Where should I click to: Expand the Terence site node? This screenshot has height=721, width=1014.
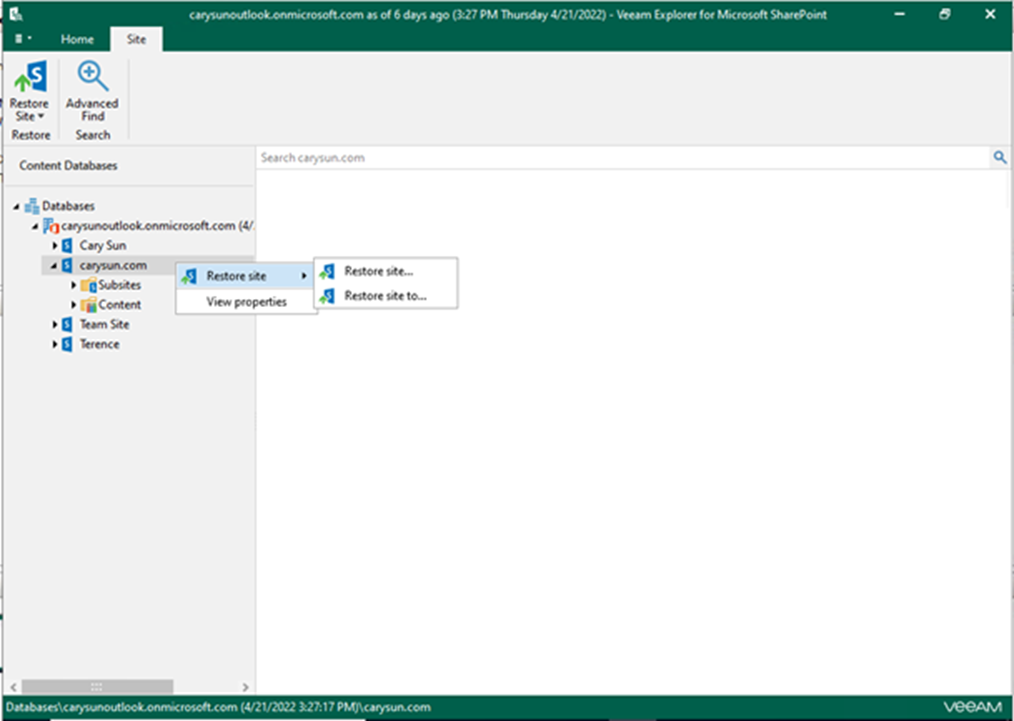(x=55, y=344)
